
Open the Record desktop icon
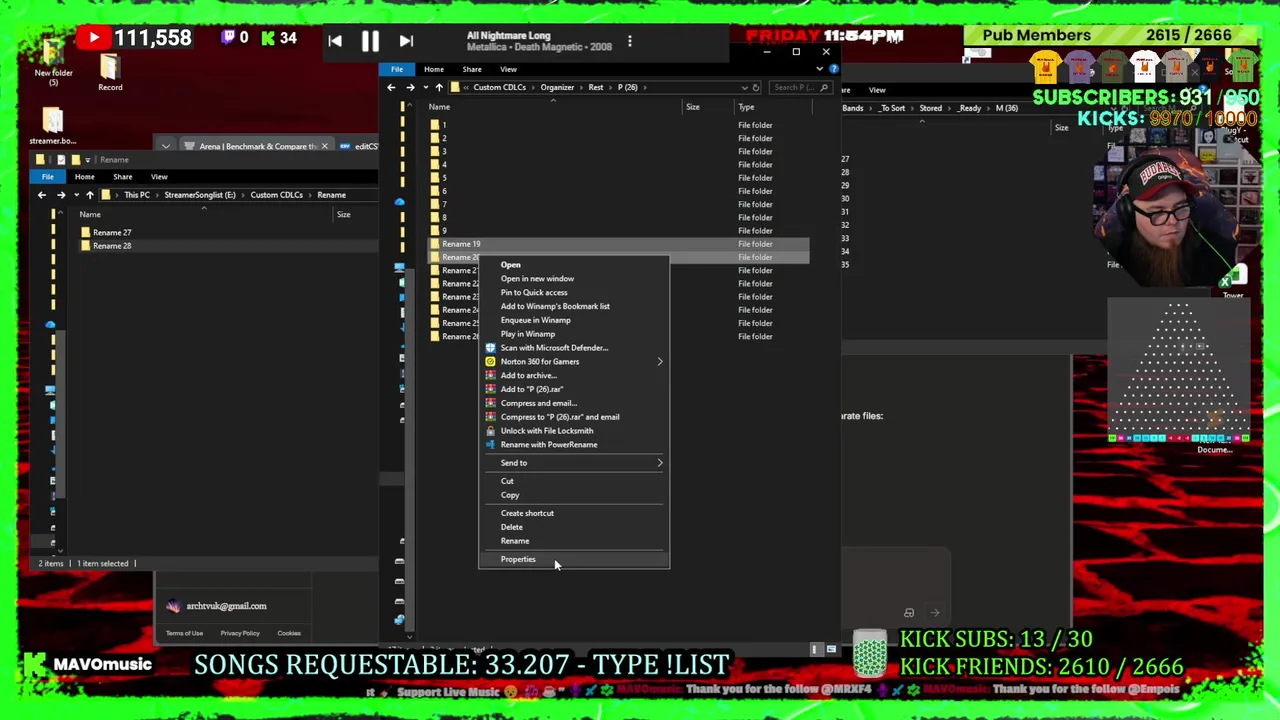pos(110,72)
